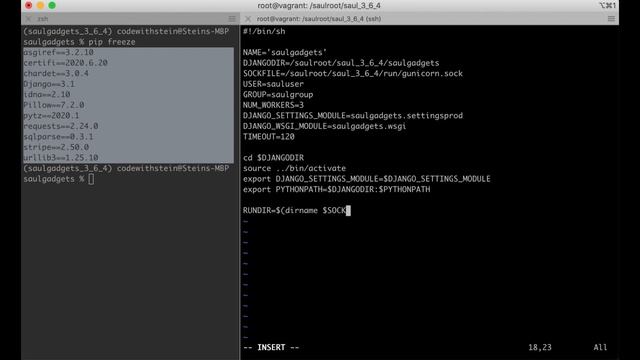Click the 'urllib3==1.25.10' line
The width and height of the screenshot is (640, 360).
[61, 158]
